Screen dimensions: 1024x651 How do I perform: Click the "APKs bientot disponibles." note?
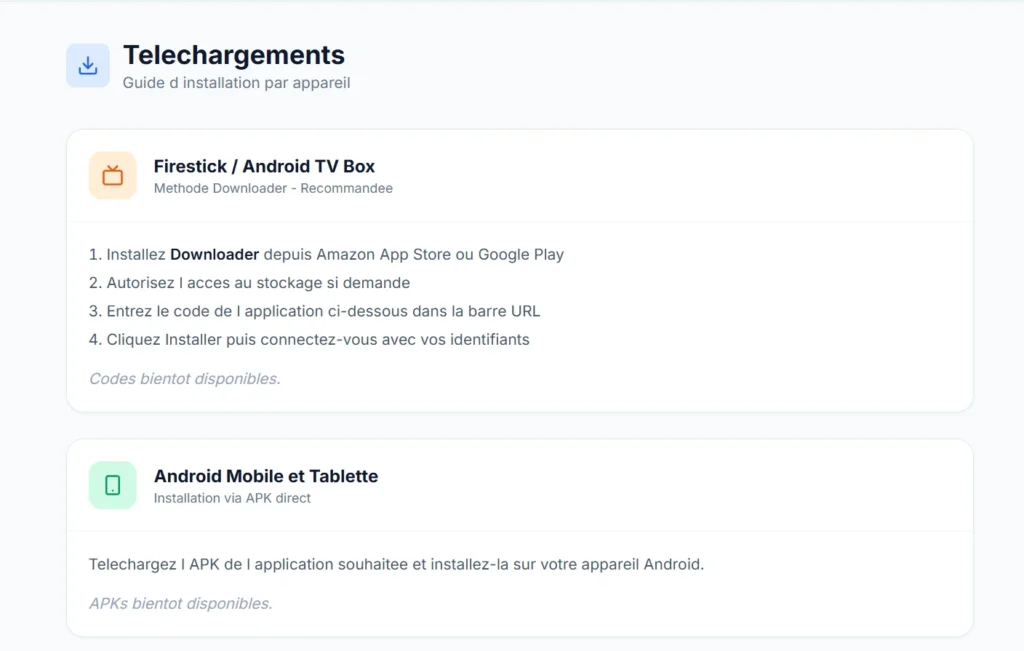click(181, 603)
